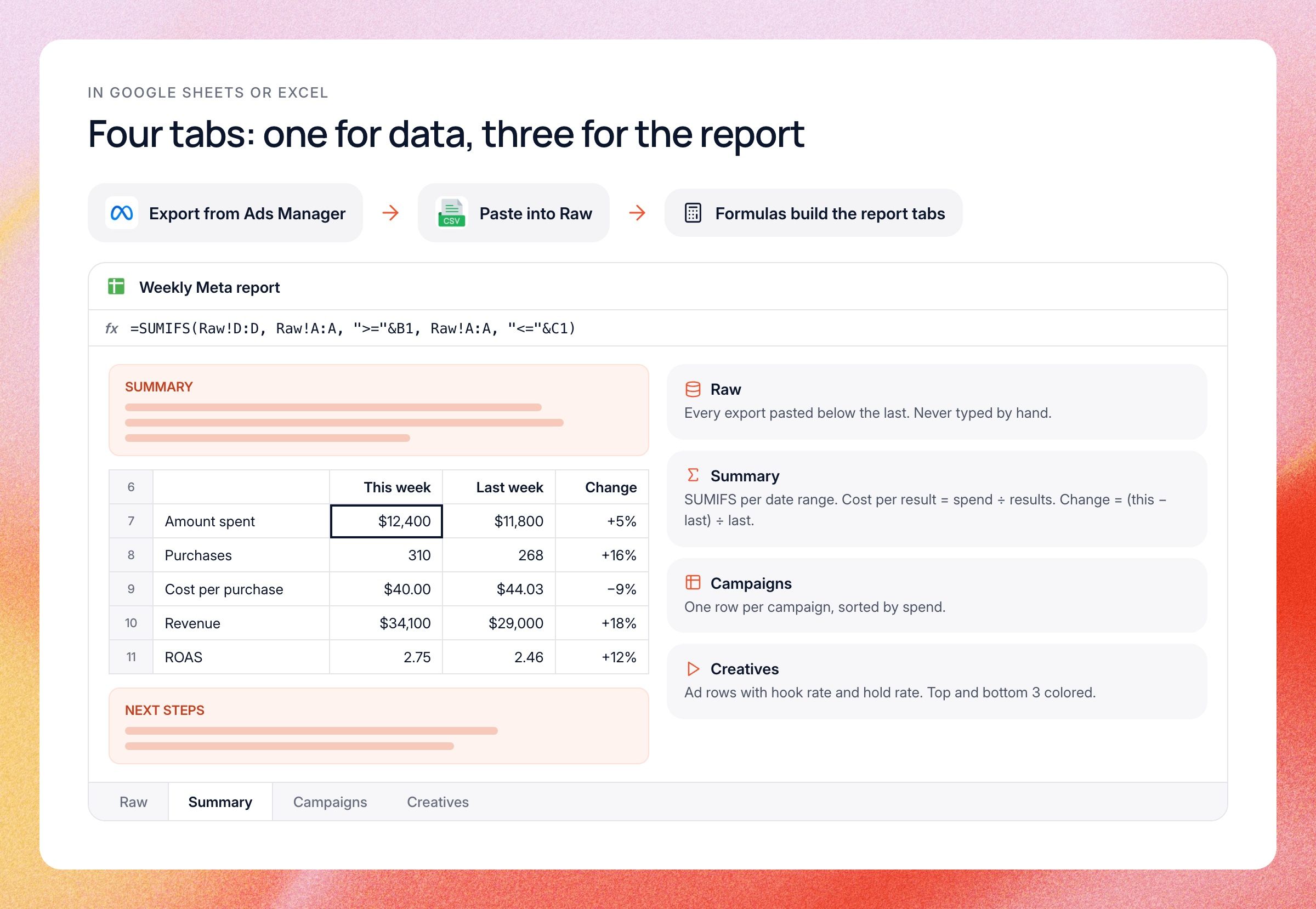Select row number 6 header
The width and height of the screenshot is (1316, 909).
pos(131,487)
